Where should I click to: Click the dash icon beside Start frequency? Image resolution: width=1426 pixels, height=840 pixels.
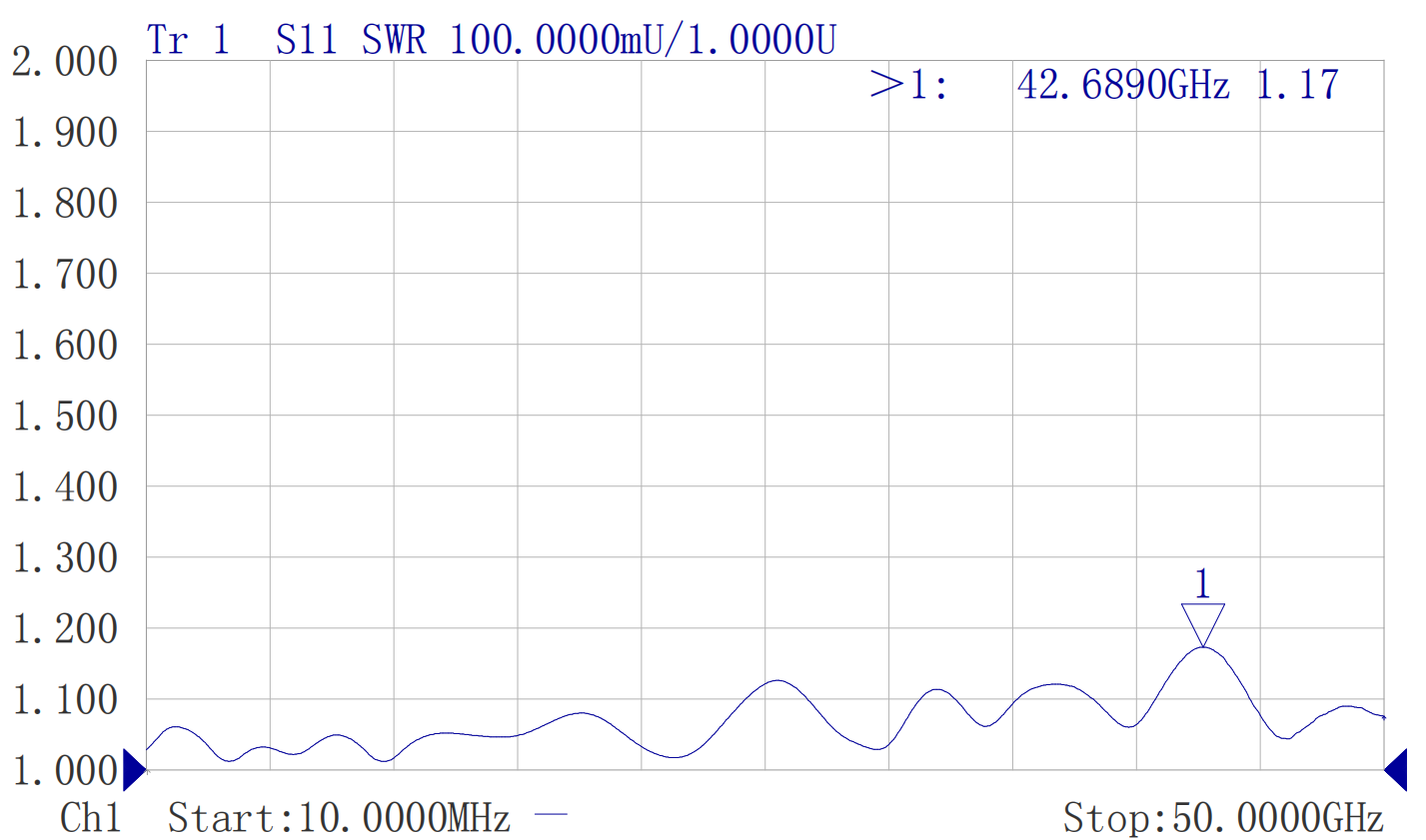[x=551, y=816]
